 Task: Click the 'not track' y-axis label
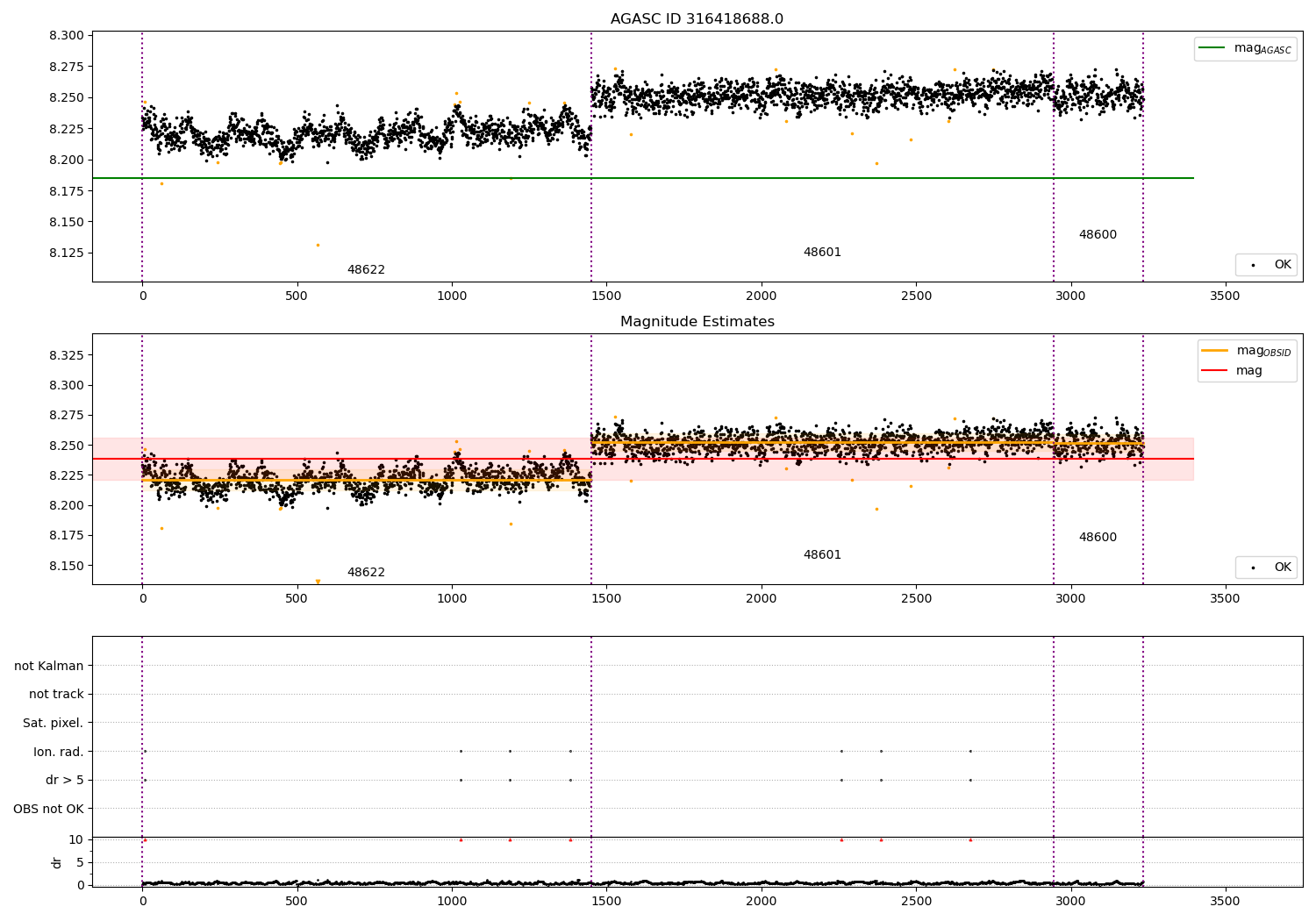pos(56,694)
